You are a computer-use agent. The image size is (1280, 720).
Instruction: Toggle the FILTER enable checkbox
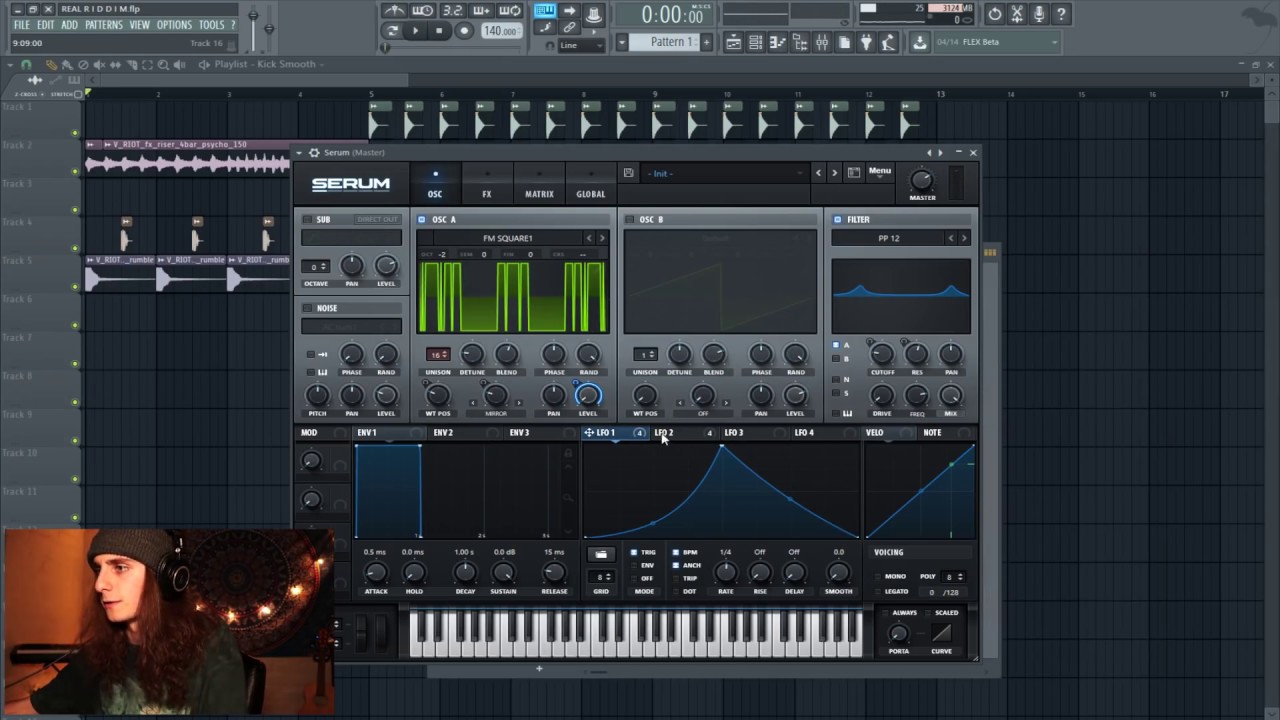838,219
